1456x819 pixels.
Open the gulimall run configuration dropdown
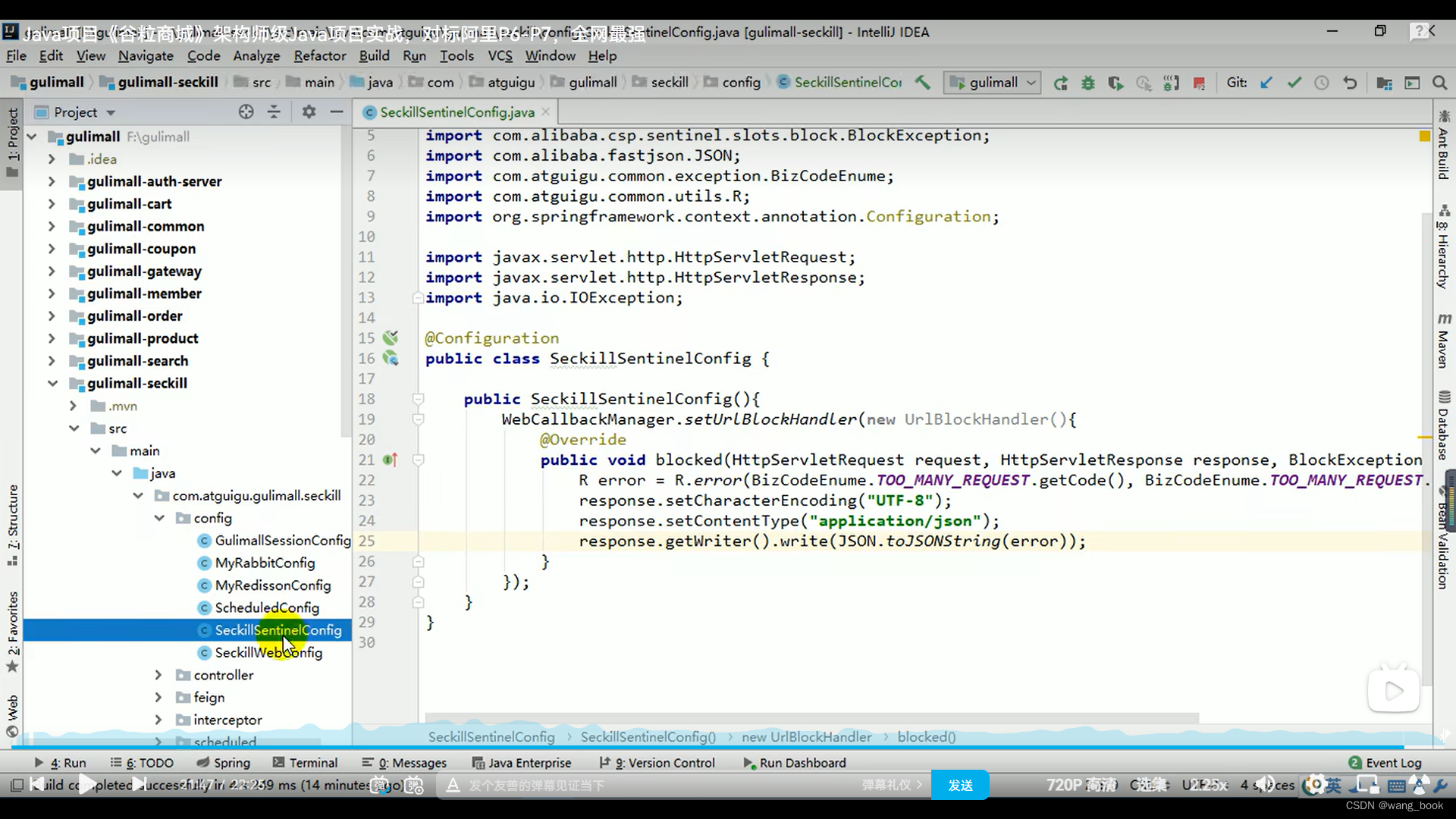click(x=993, y=83)
